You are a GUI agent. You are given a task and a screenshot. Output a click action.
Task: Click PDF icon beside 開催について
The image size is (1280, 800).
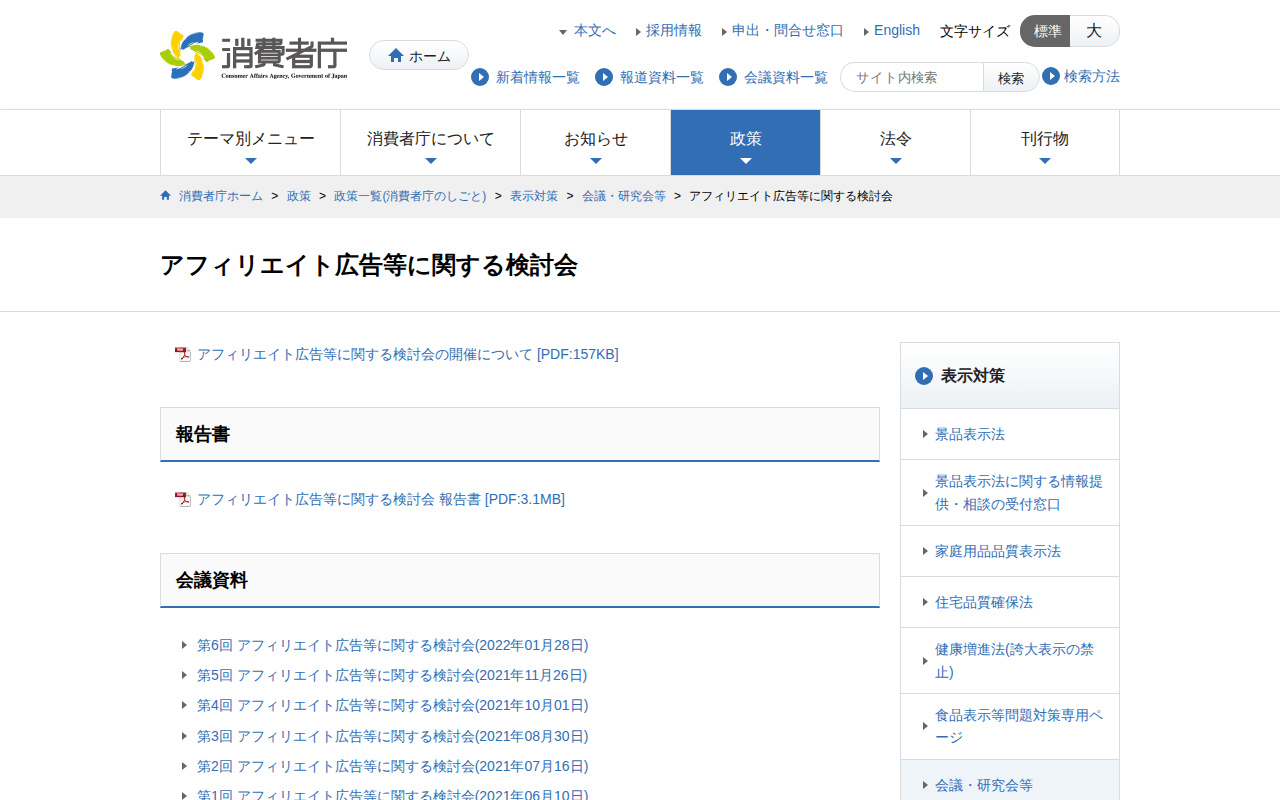(183, 354)
